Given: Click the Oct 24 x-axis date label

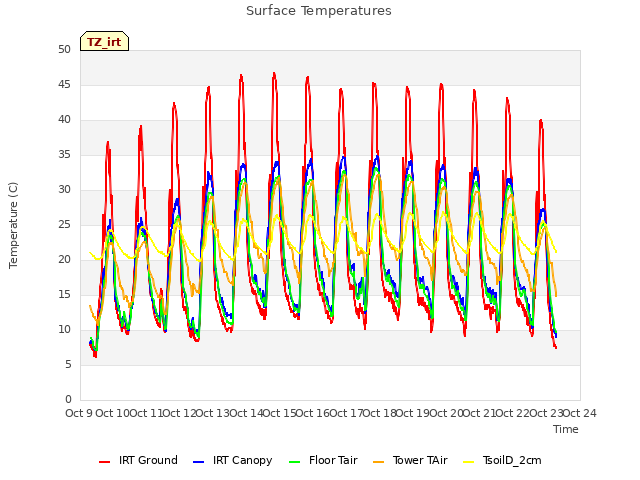Looking at the screenshot, I should tap(580, 413).
